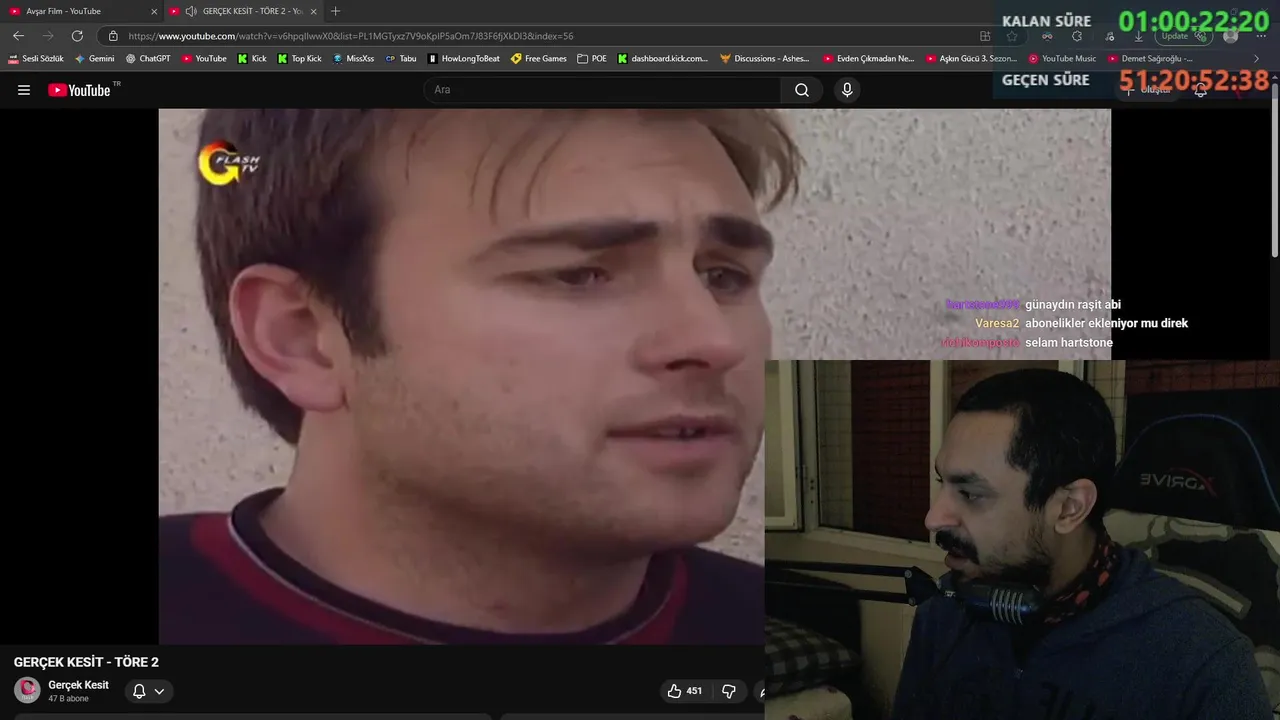Screen dimensions: 1280x720
Task: Open the dashboard.kick.com bookmark
Action: [x=662, y=58]
